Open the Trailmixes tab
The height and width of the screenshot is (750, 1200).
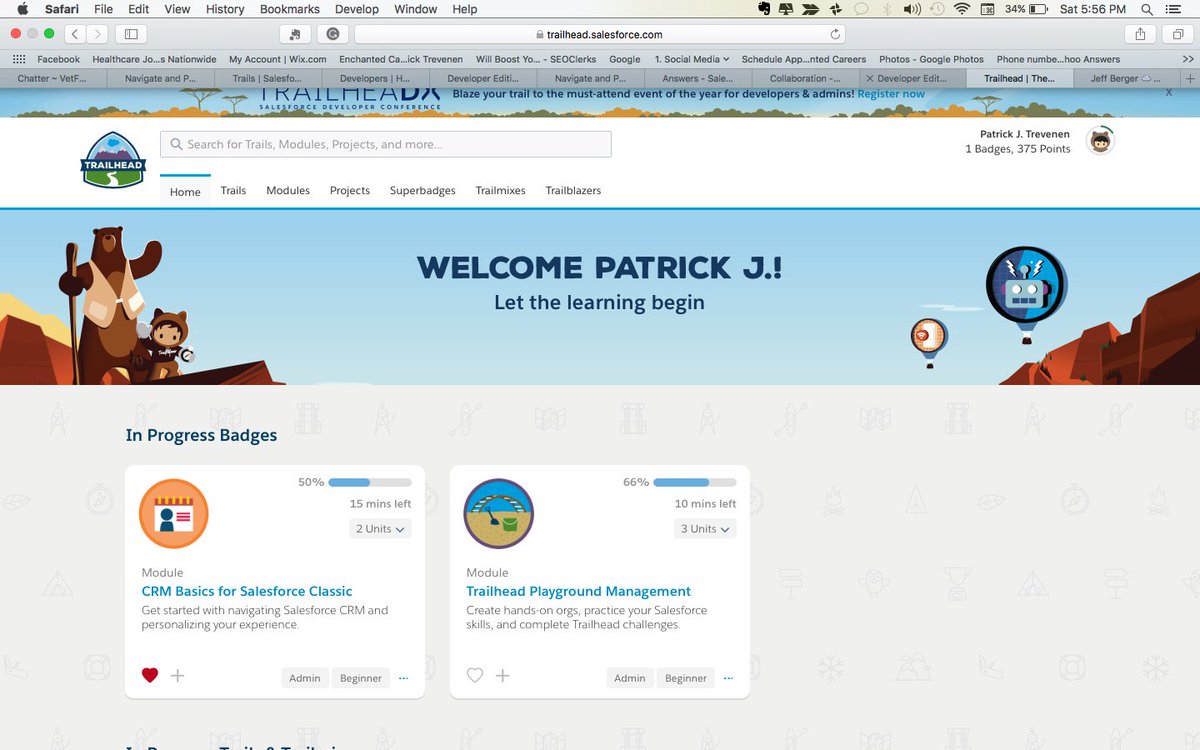pos(501,190)
